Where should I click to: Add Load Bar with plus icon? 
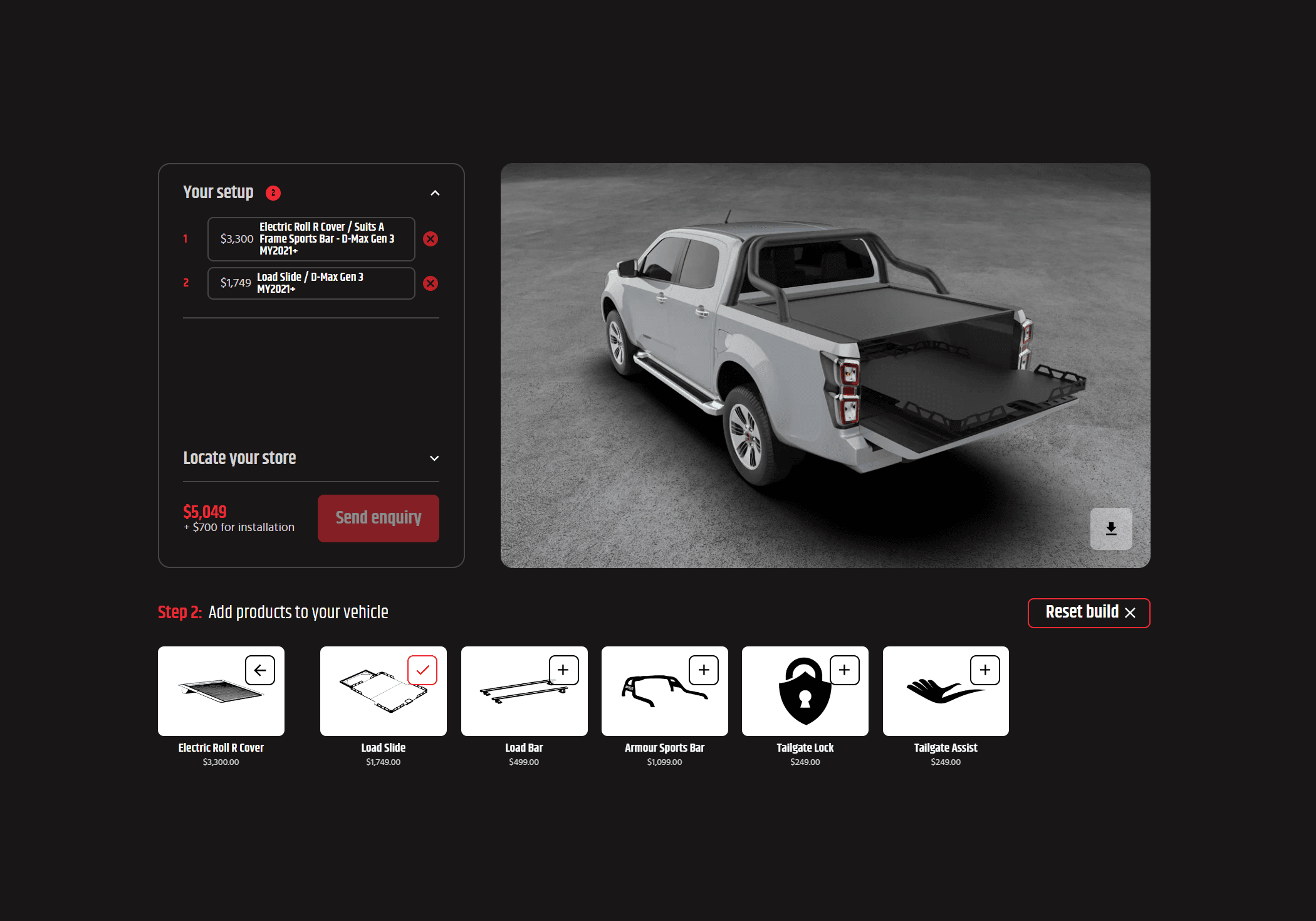coord(563,670)
